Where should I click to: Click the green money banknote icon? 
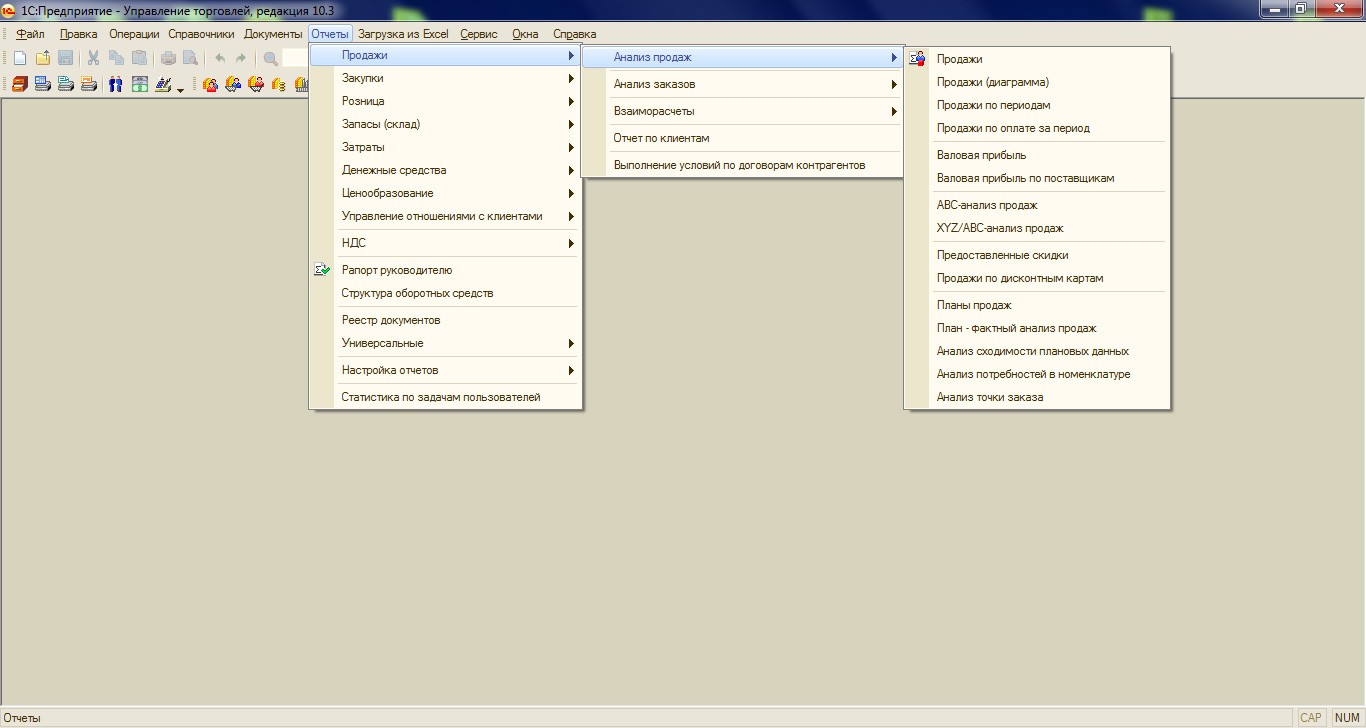tap(139, 84)
